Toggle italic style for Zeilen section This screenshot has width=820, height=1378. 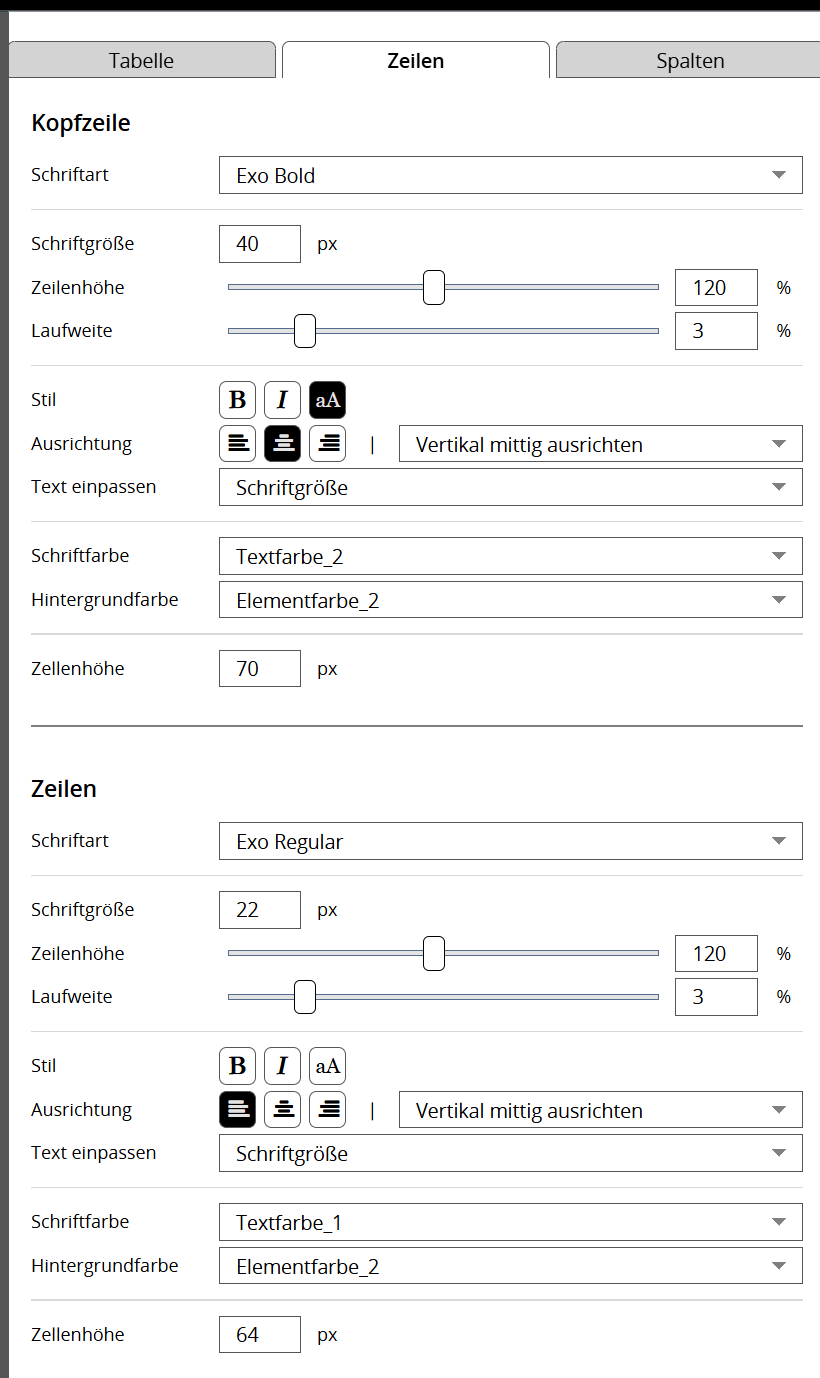click(282, 1066)
